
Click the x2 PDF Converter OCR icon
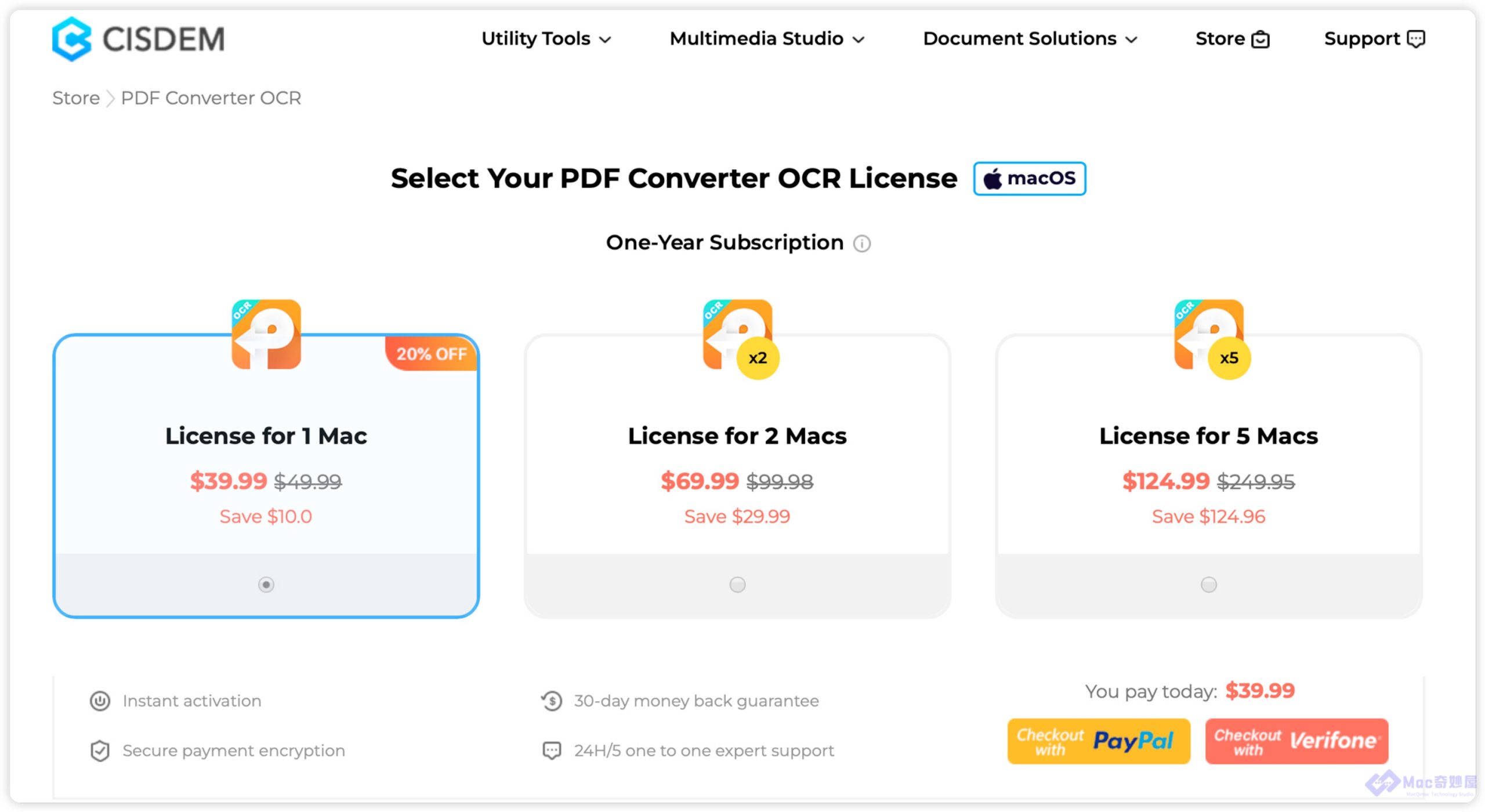[x=737, y=334]
